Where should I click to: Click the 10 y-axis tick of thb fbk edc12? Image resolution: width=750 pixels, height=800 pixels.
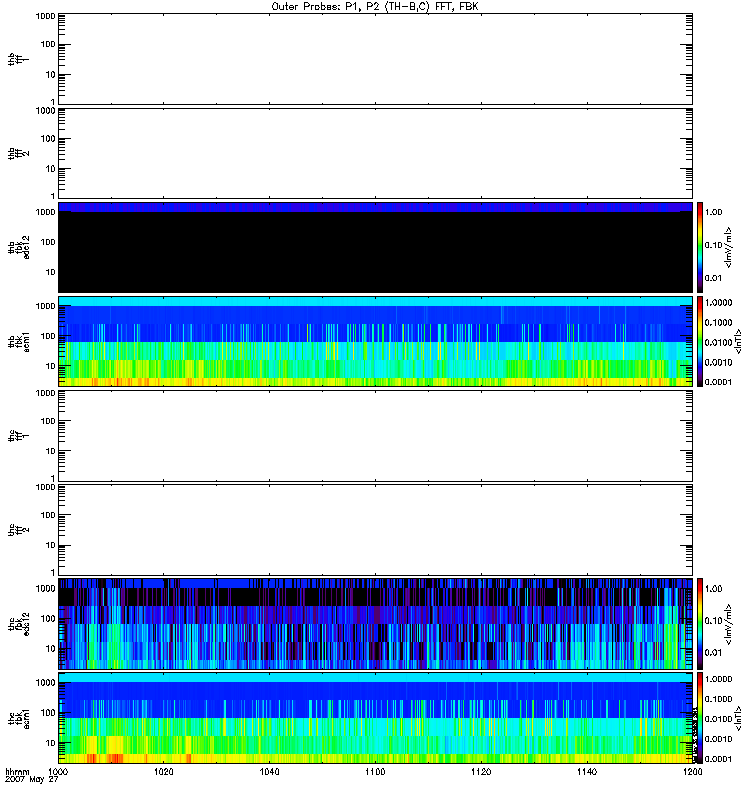click(51, 272)
